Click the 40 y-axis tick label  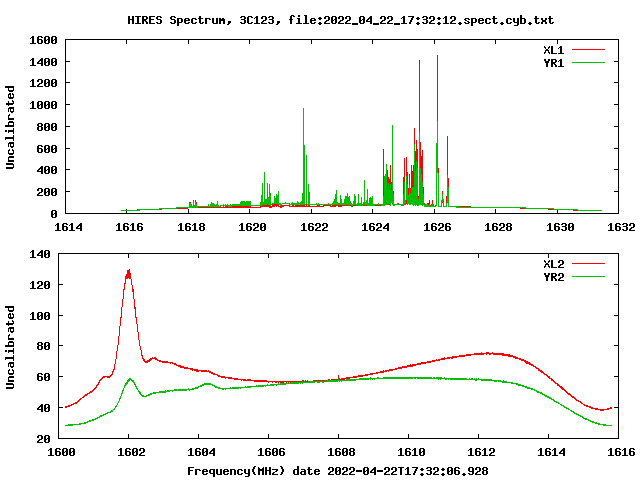[44, 408]
